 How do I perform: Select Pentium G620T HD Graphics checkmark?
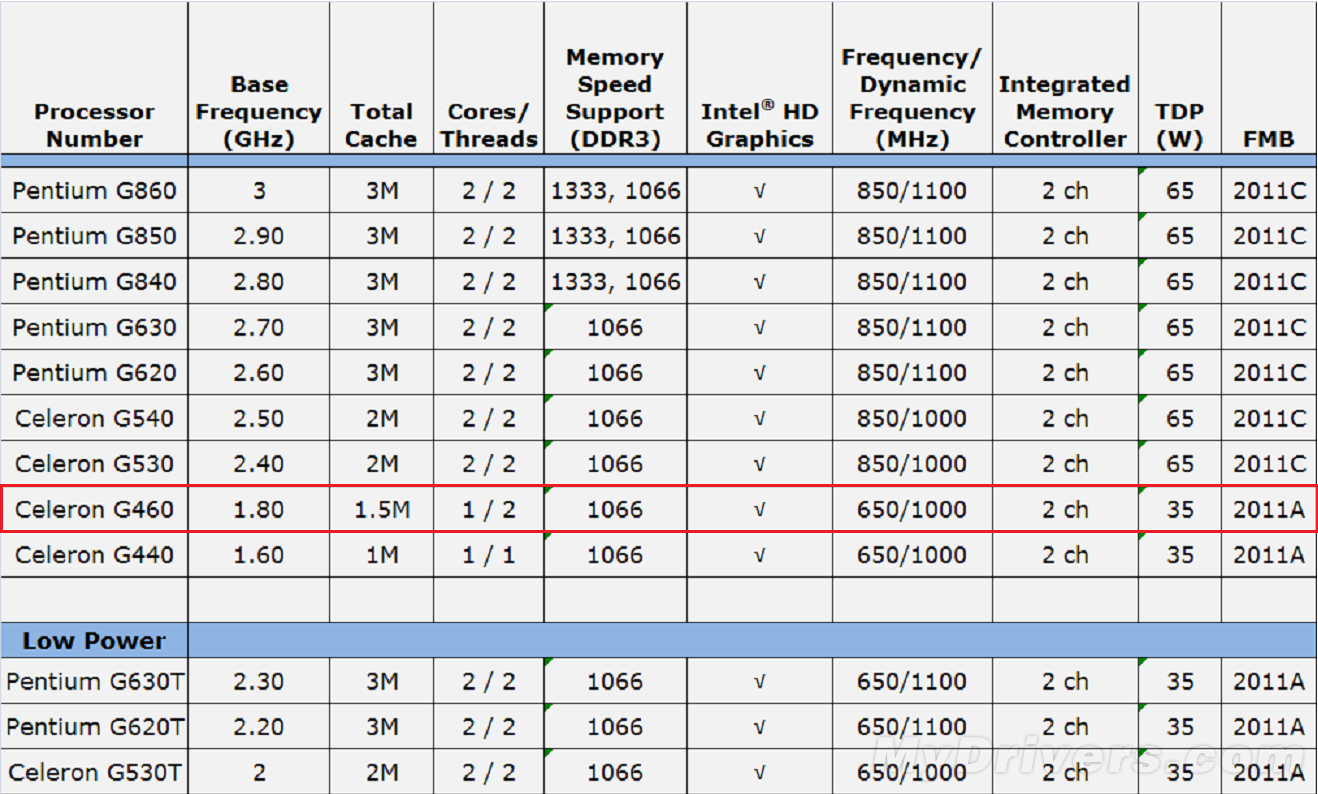point(759,728)
